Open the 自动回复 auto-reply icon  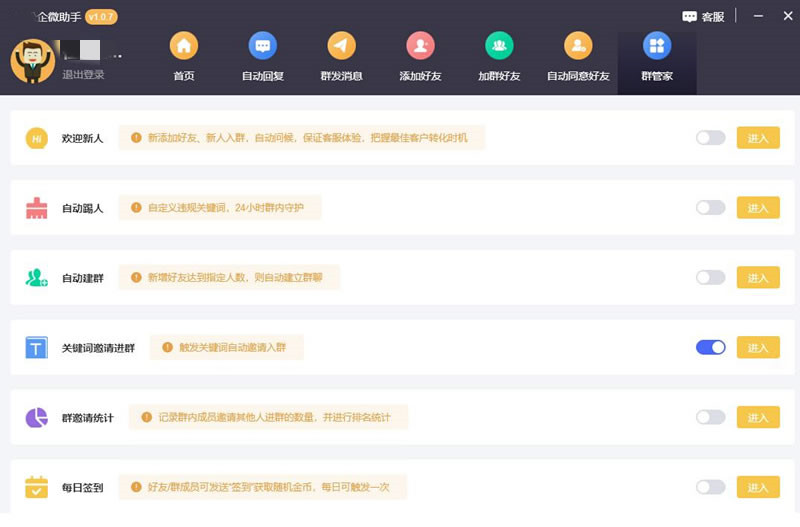[263, 46]
